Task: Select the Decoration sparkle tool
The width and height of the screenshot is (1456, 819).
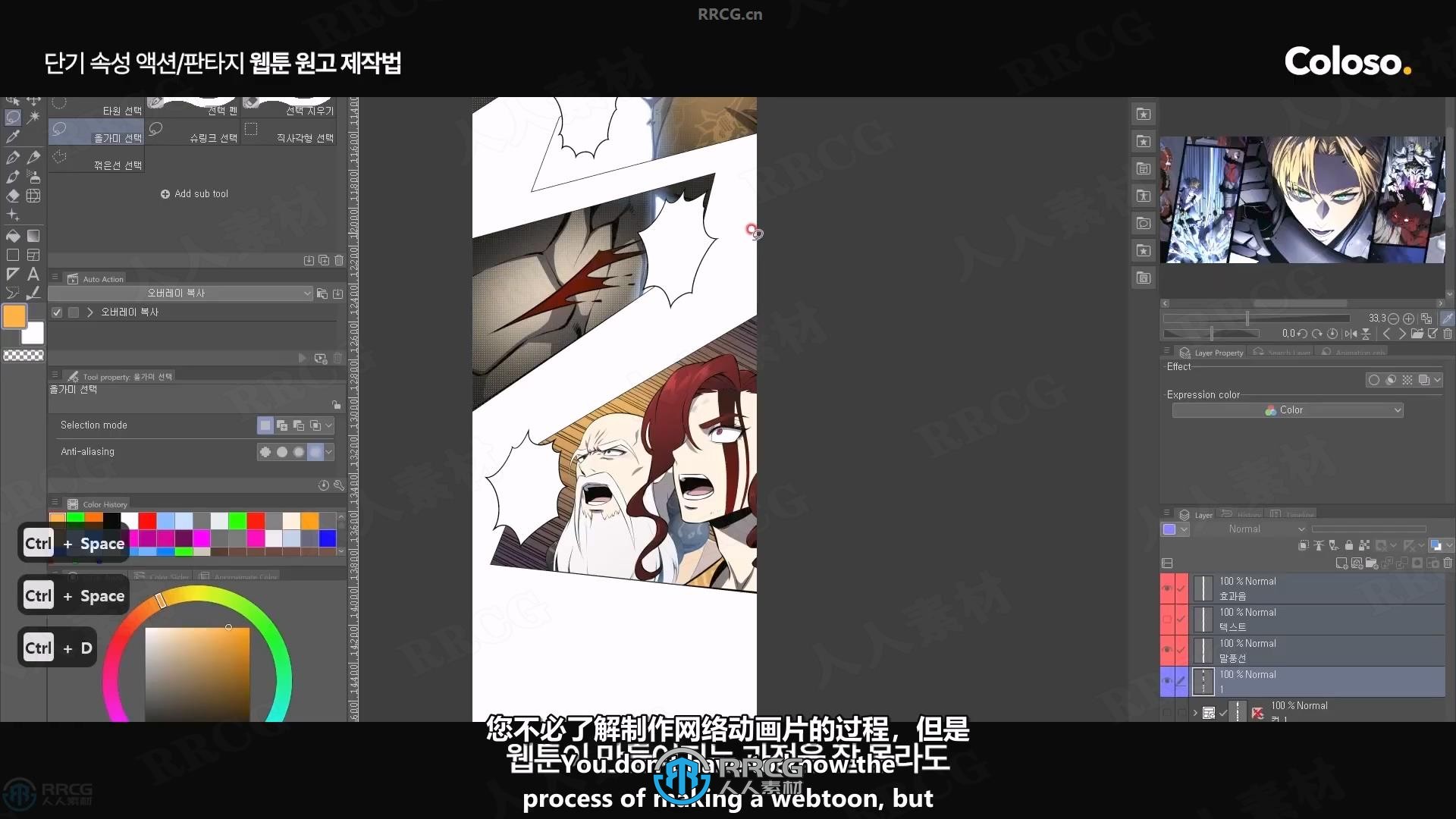Action: (x=13, y=215)
